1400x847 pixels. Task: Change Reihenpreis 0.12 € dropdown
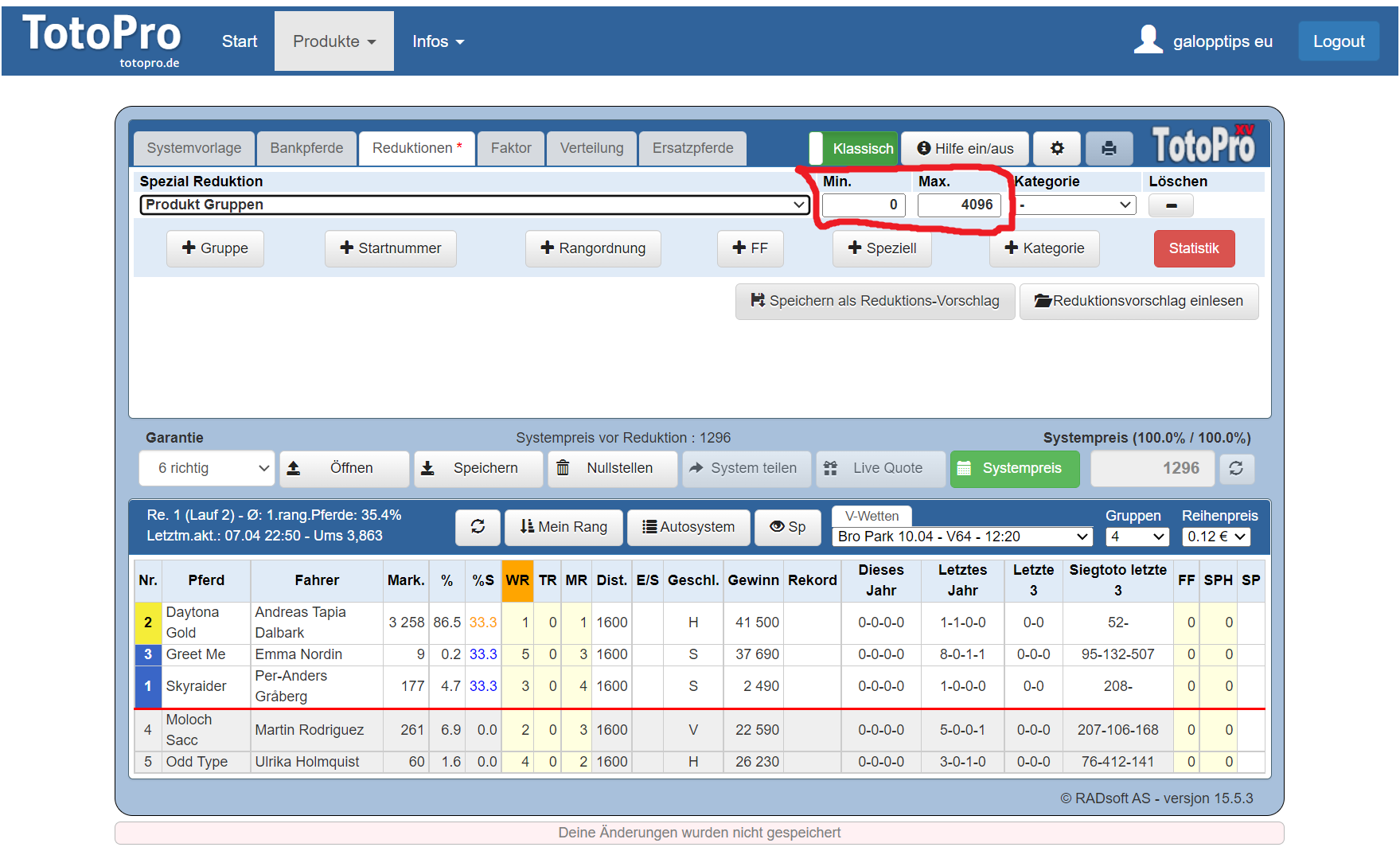point(1216,537)
